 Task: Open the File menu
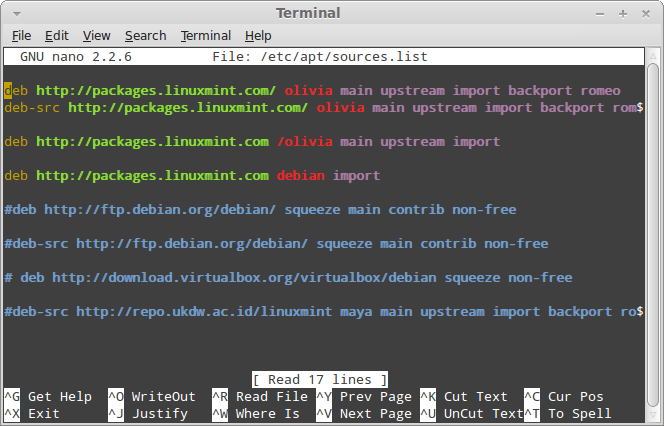[x=21, y=36]
